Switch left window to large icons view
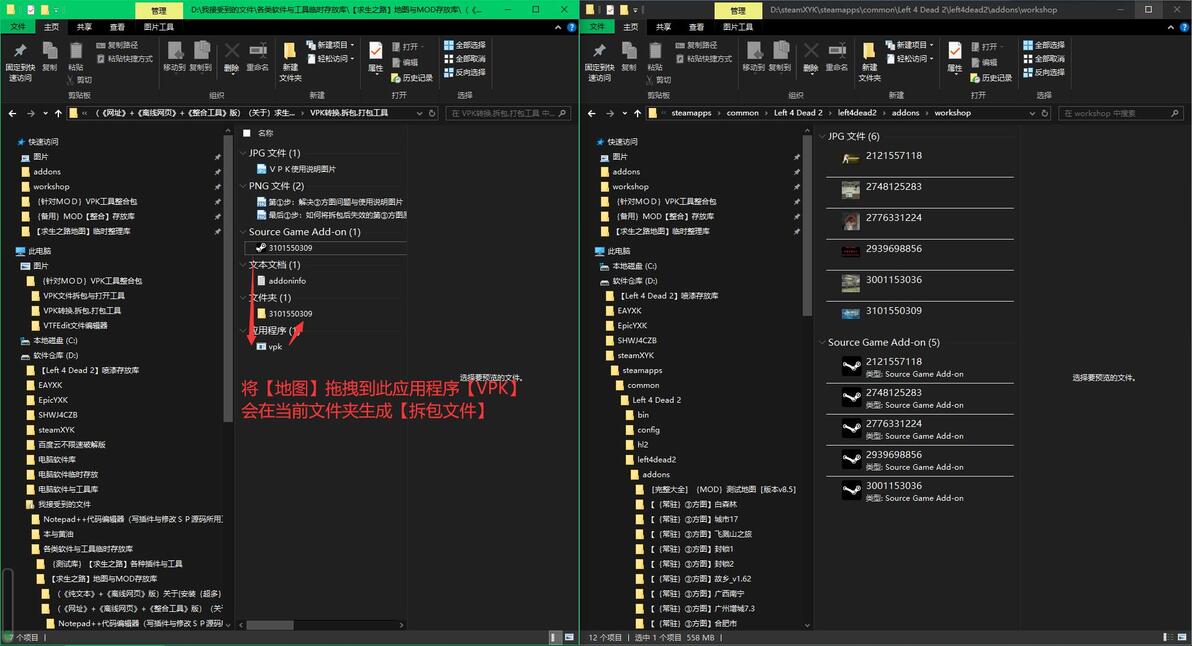The height and width of the screenshot is (646, 1192). click(569, 637)
